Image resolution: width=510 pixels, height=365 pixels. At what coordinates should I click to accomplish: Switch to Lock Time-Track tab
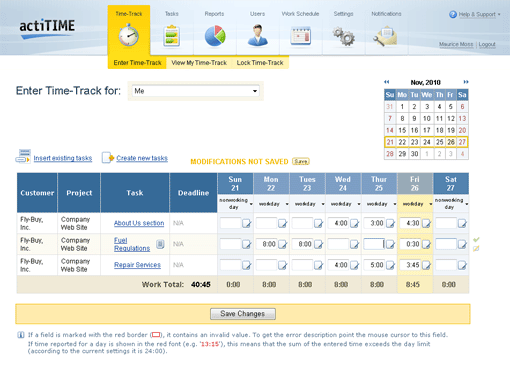[x=260, y=63]
